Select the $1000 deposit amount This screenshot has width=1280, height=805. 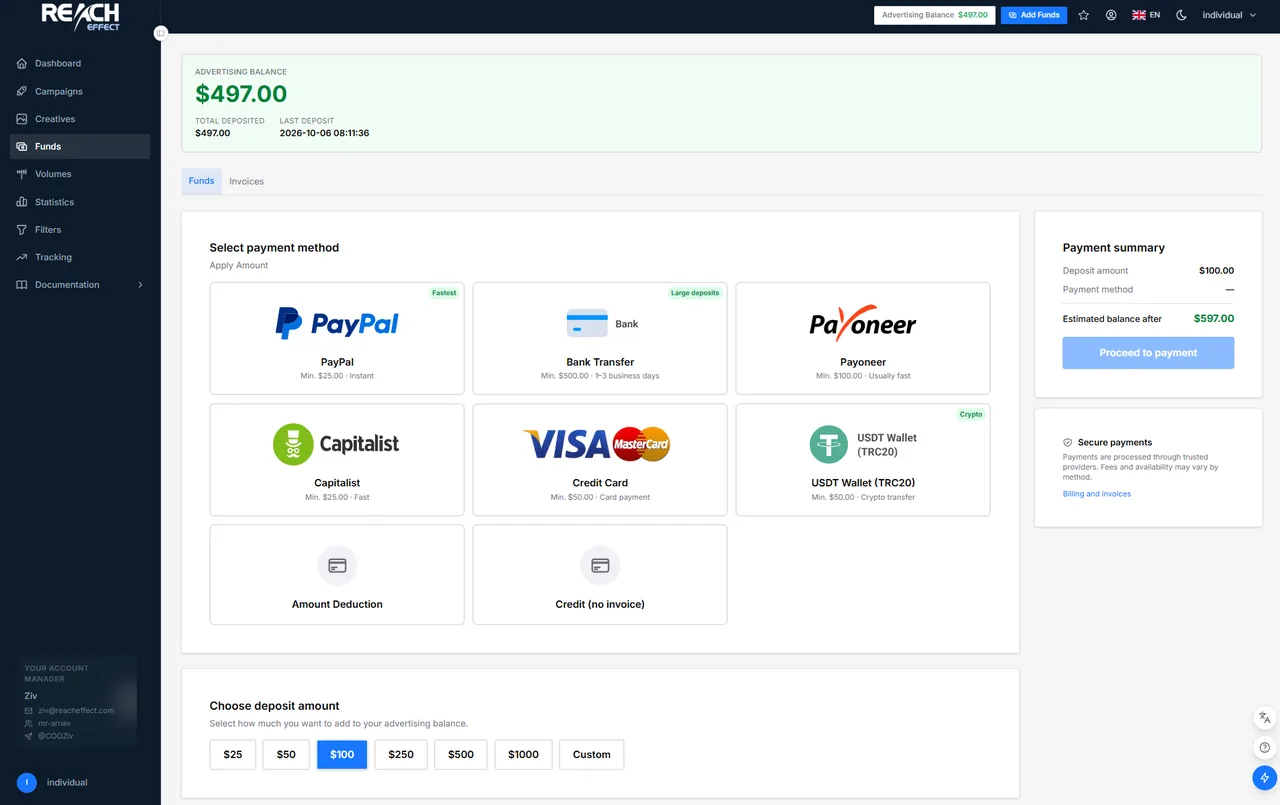click(523, 754)
